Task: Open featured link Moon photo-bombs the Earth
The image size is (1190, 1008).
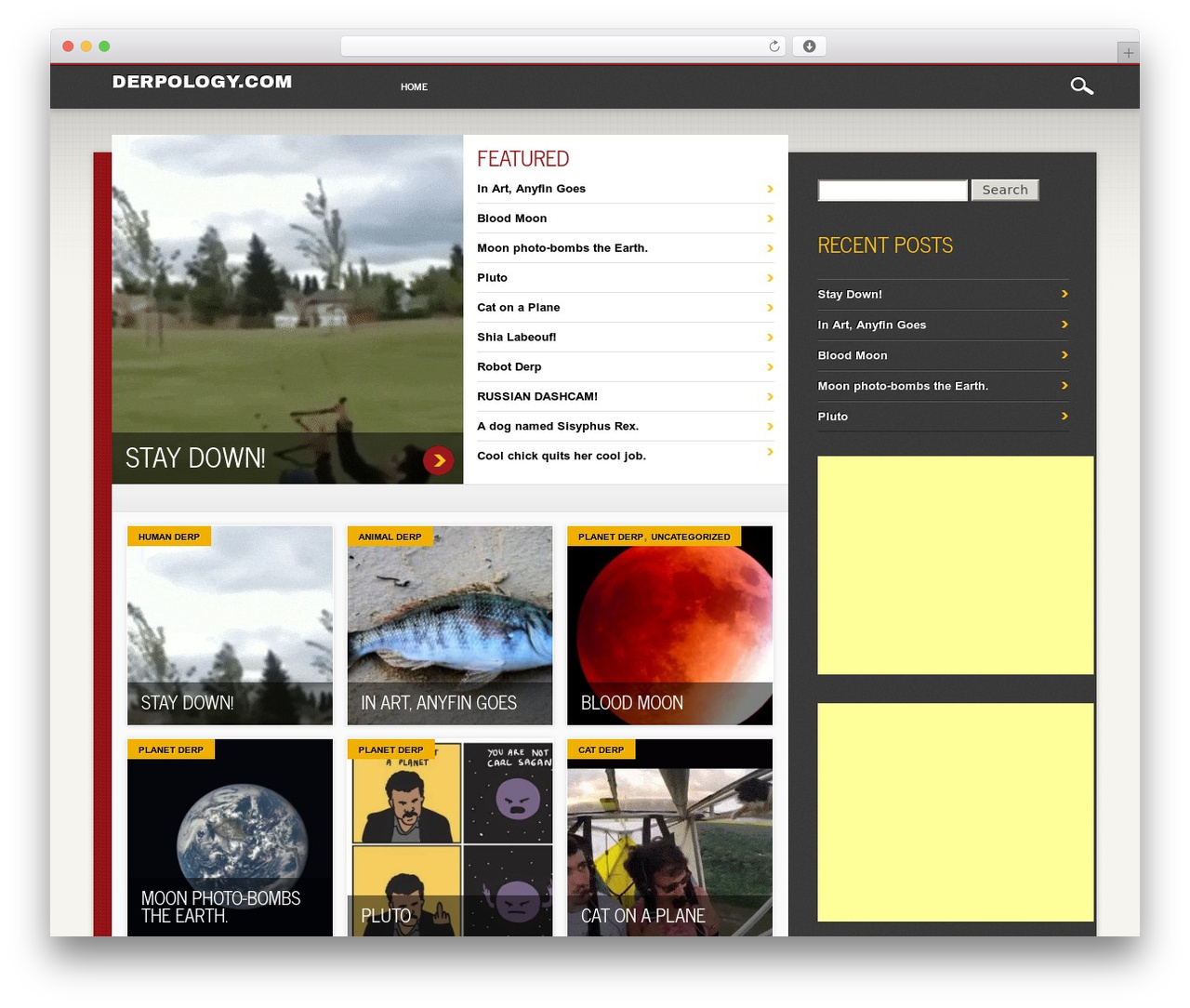Action: tap(562, 248)
